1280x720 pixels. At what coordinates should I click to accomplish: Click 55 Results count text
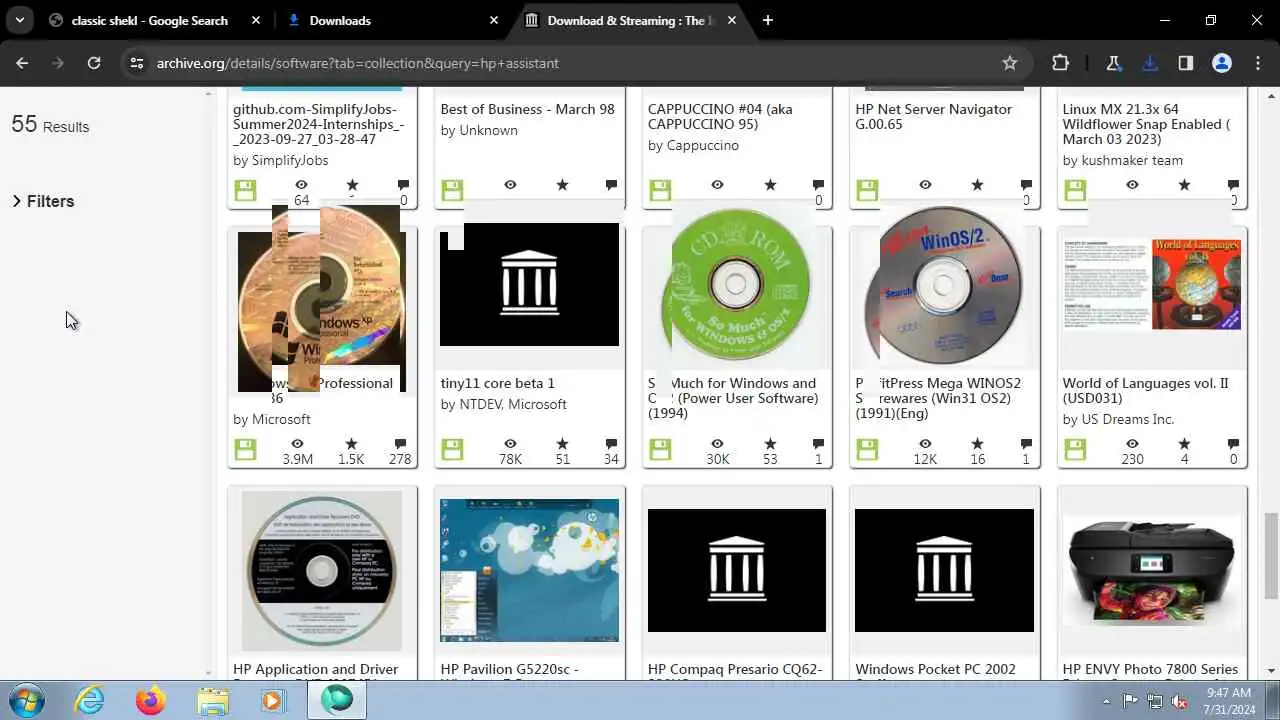(50, 125)
